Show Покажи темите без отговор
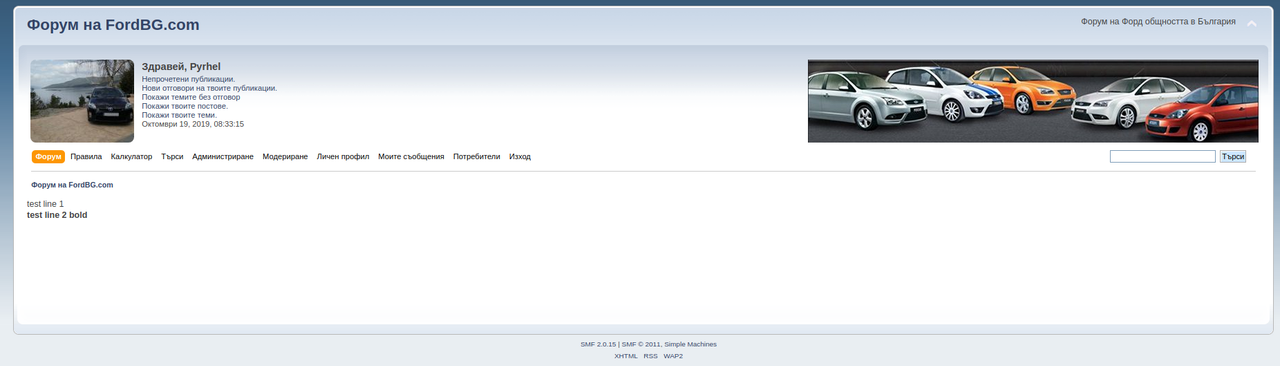 coord(191,97)
